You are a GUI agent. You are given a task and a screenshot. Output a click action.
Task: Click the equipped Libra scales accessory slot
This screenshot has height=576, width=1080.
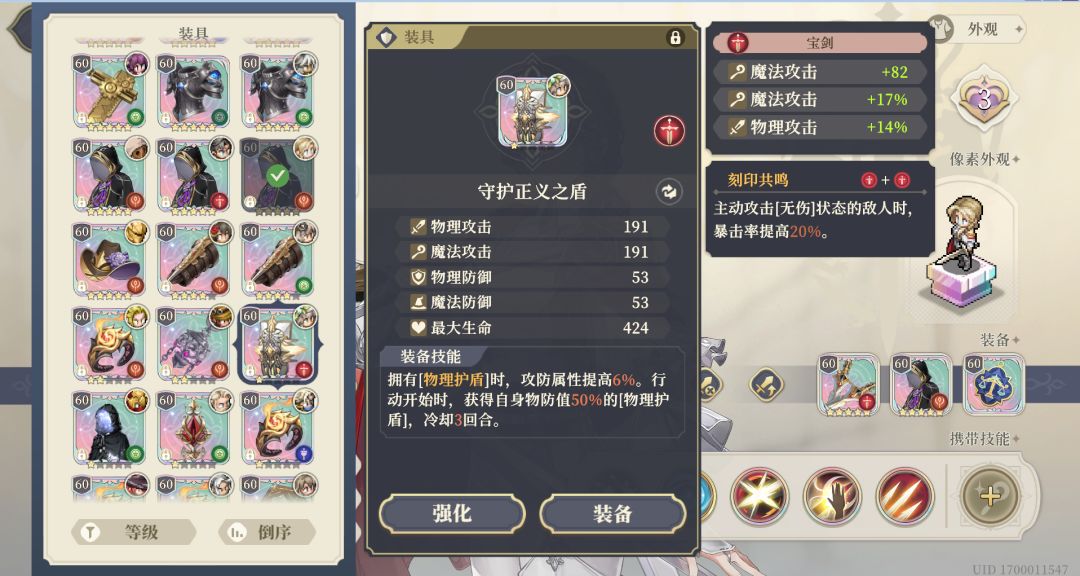coord(993,384)
